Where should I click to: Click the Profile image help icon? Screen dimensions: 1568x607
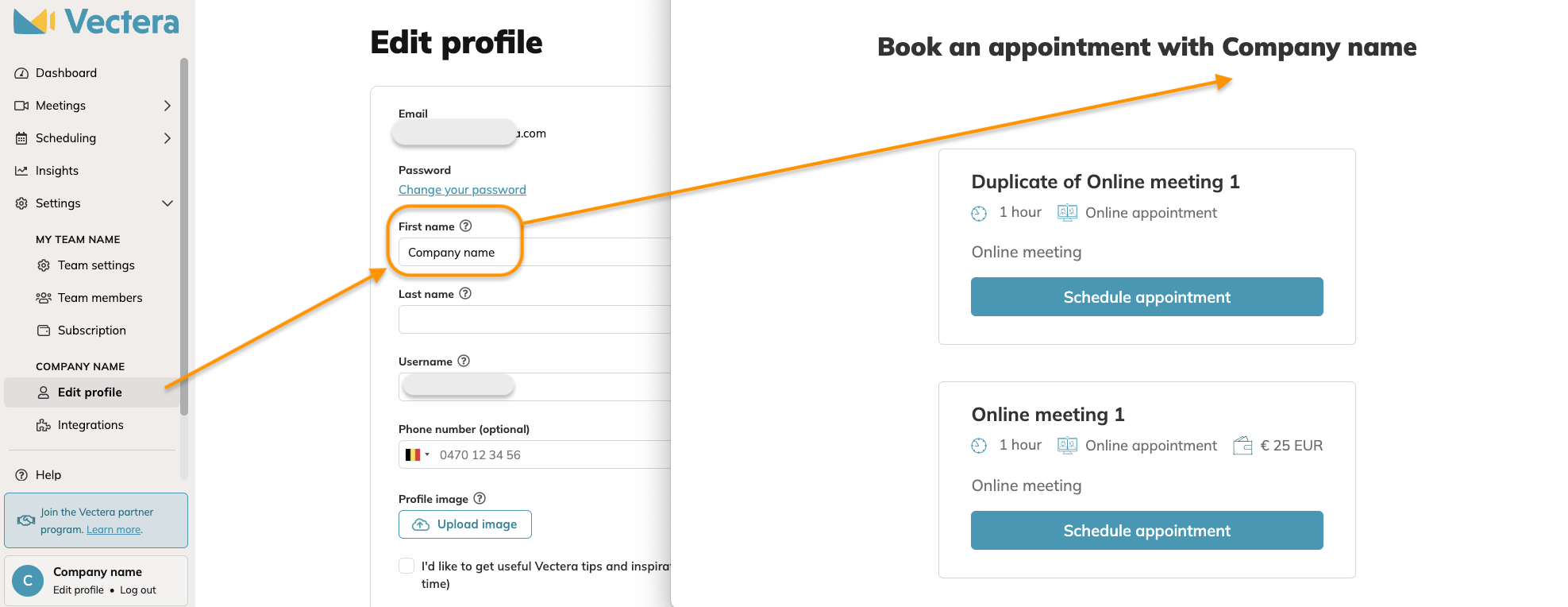tap(480, 498)
